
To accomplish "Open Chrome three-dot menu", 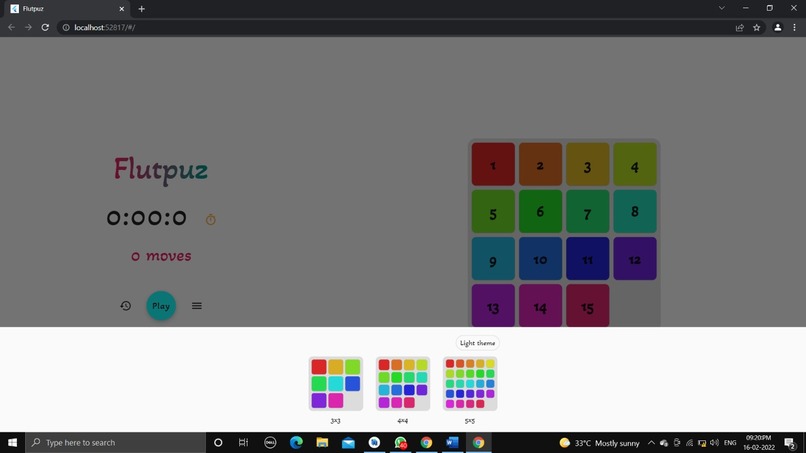I will 795,28.
